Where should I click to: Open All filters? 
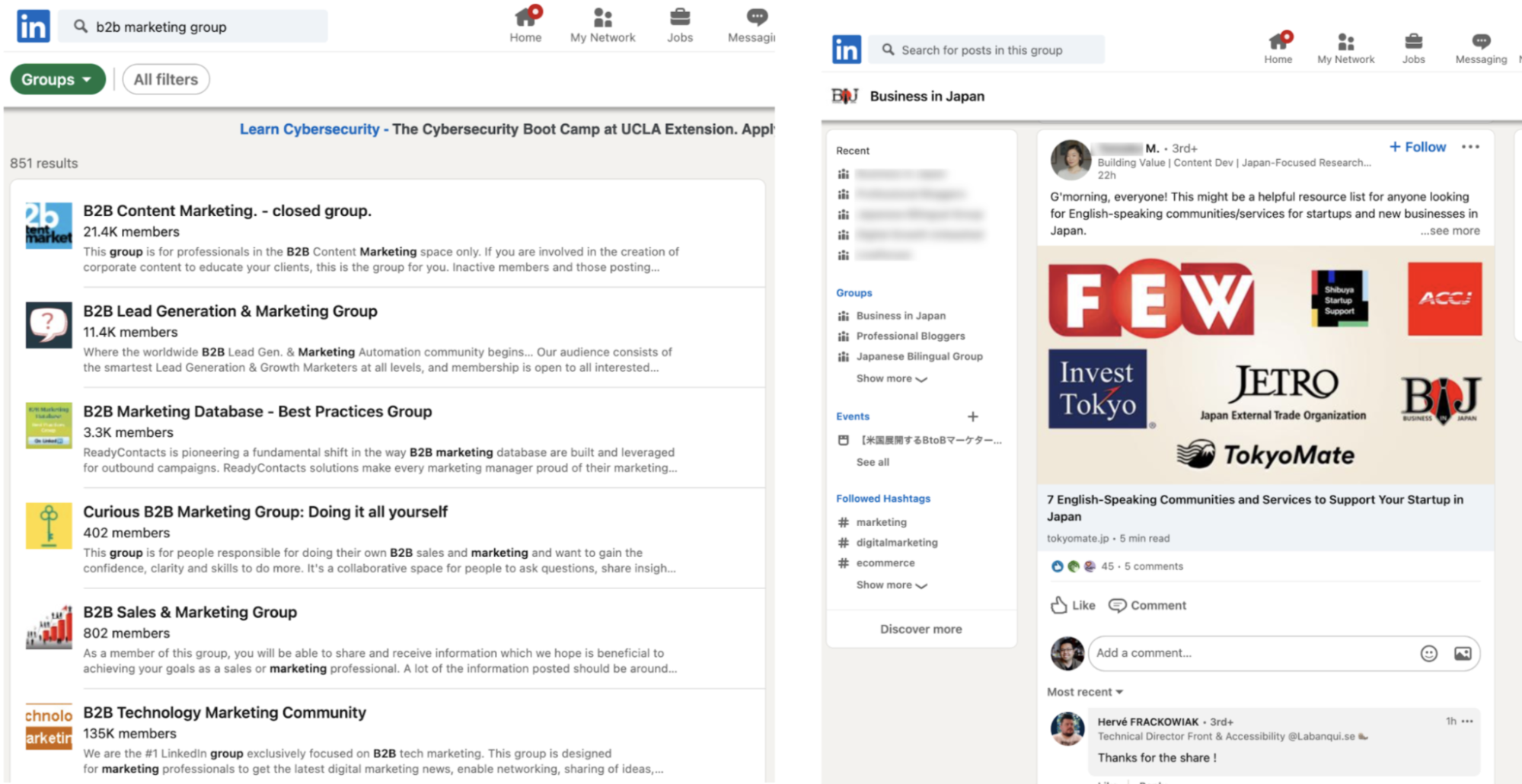pos(166,79)
